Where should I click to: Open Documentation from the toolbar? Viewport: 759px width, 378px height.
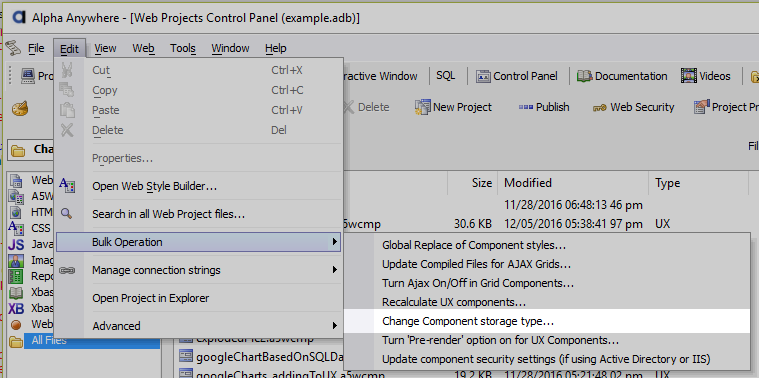(622, 76)
